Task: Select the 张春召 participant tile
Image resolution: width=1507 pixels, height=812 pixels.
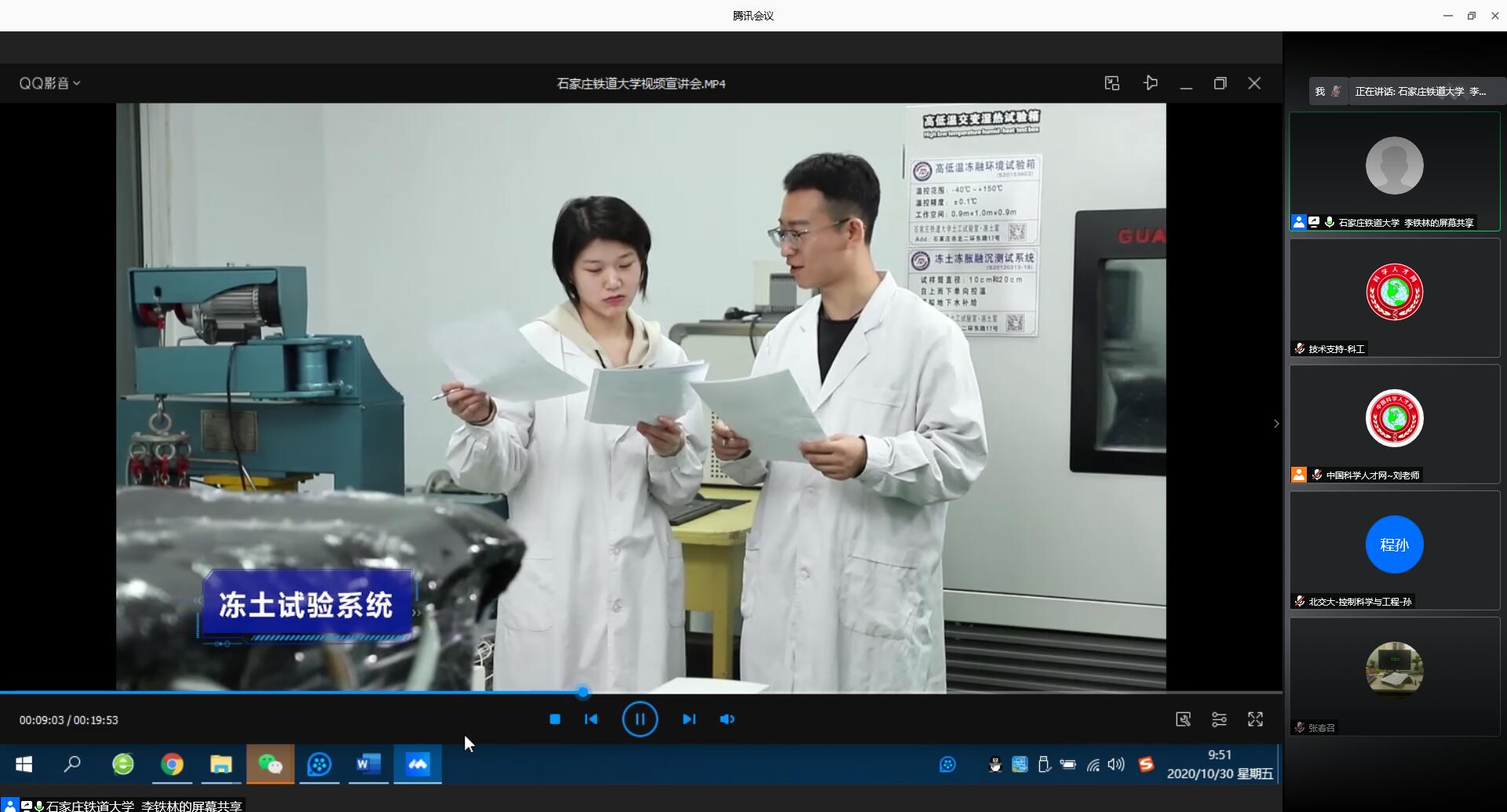Action: click(x=1395, y=676)
